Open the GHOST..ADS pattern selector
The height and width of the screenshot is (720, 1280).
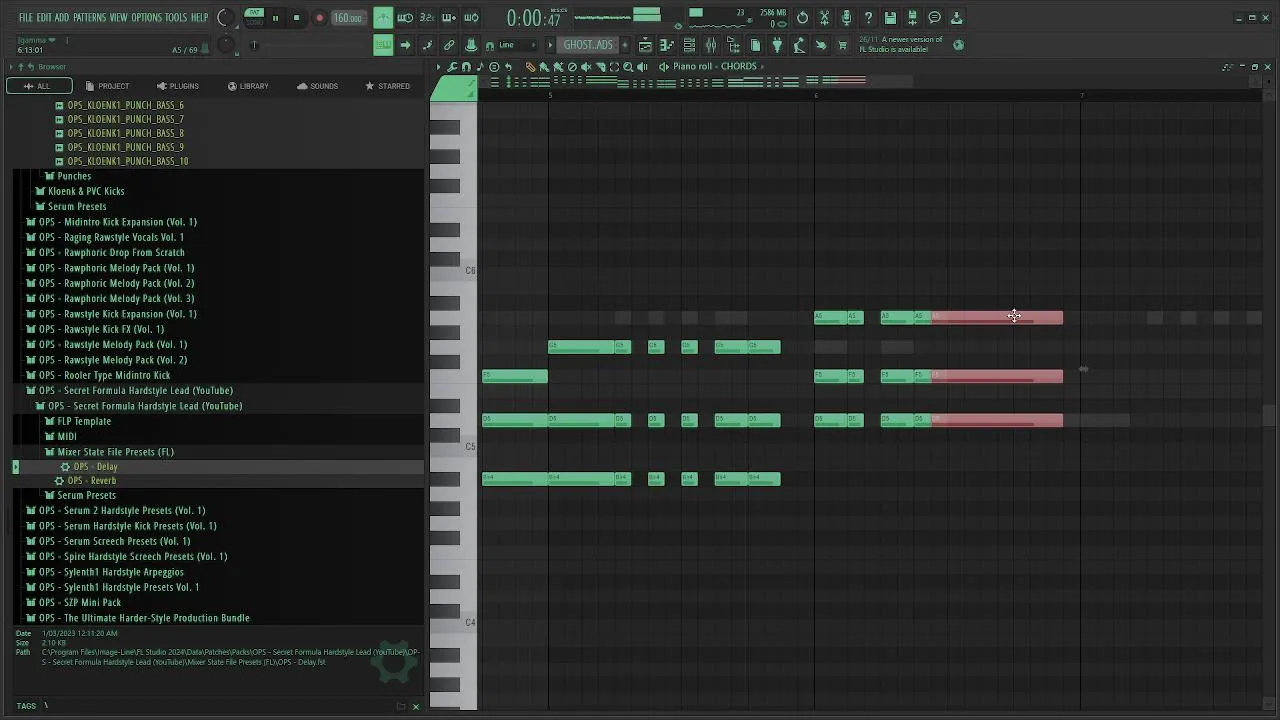(588, 45)
